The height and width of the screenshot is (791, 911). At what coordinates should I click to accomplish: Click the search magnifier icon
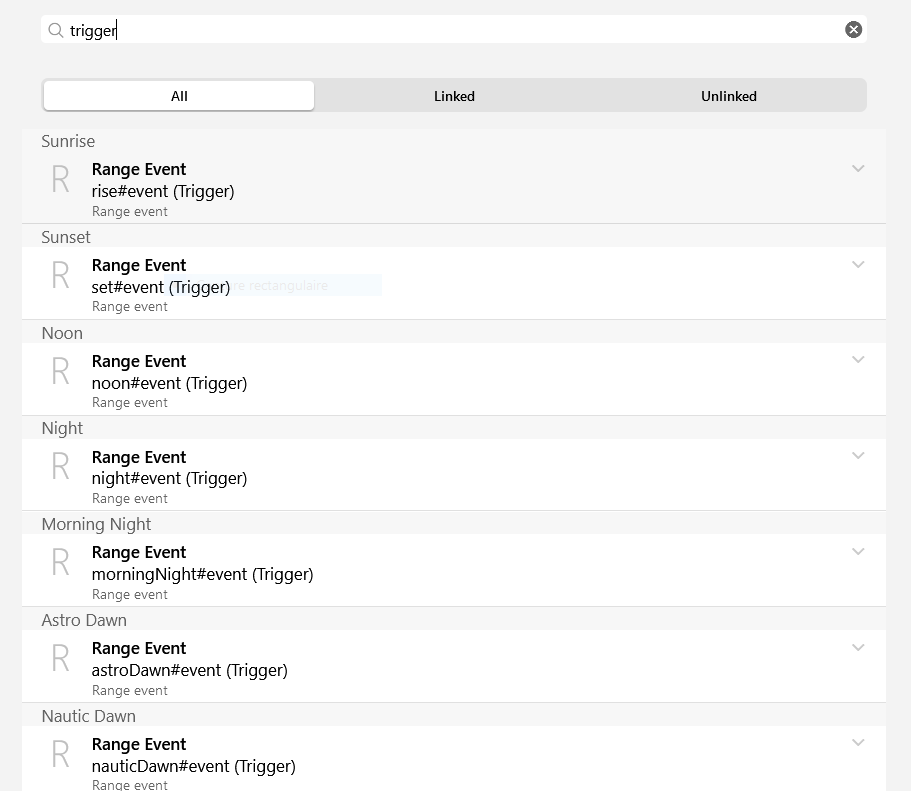[x=56, y=30]
